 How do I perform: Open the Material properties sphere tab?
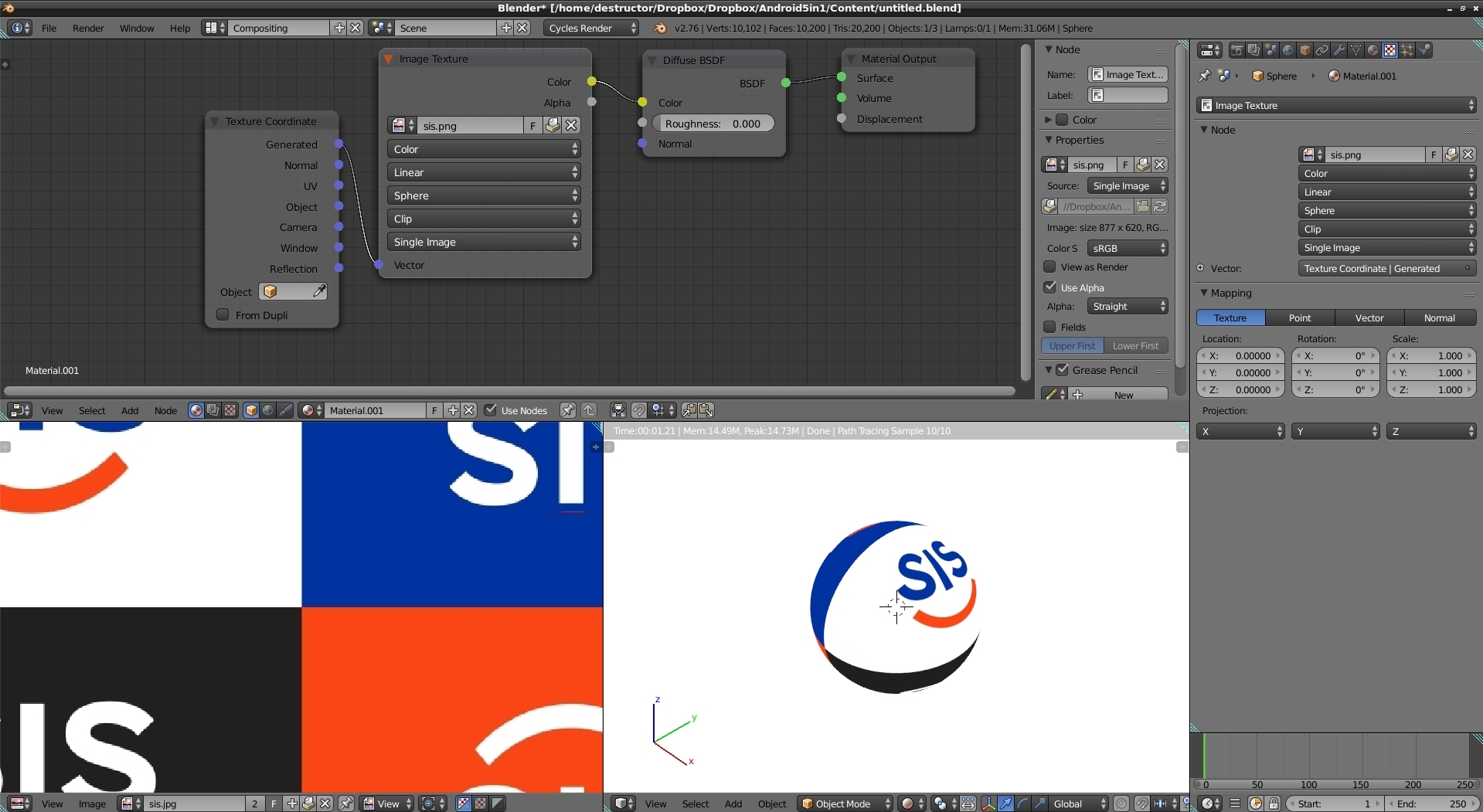(1372, 50)
